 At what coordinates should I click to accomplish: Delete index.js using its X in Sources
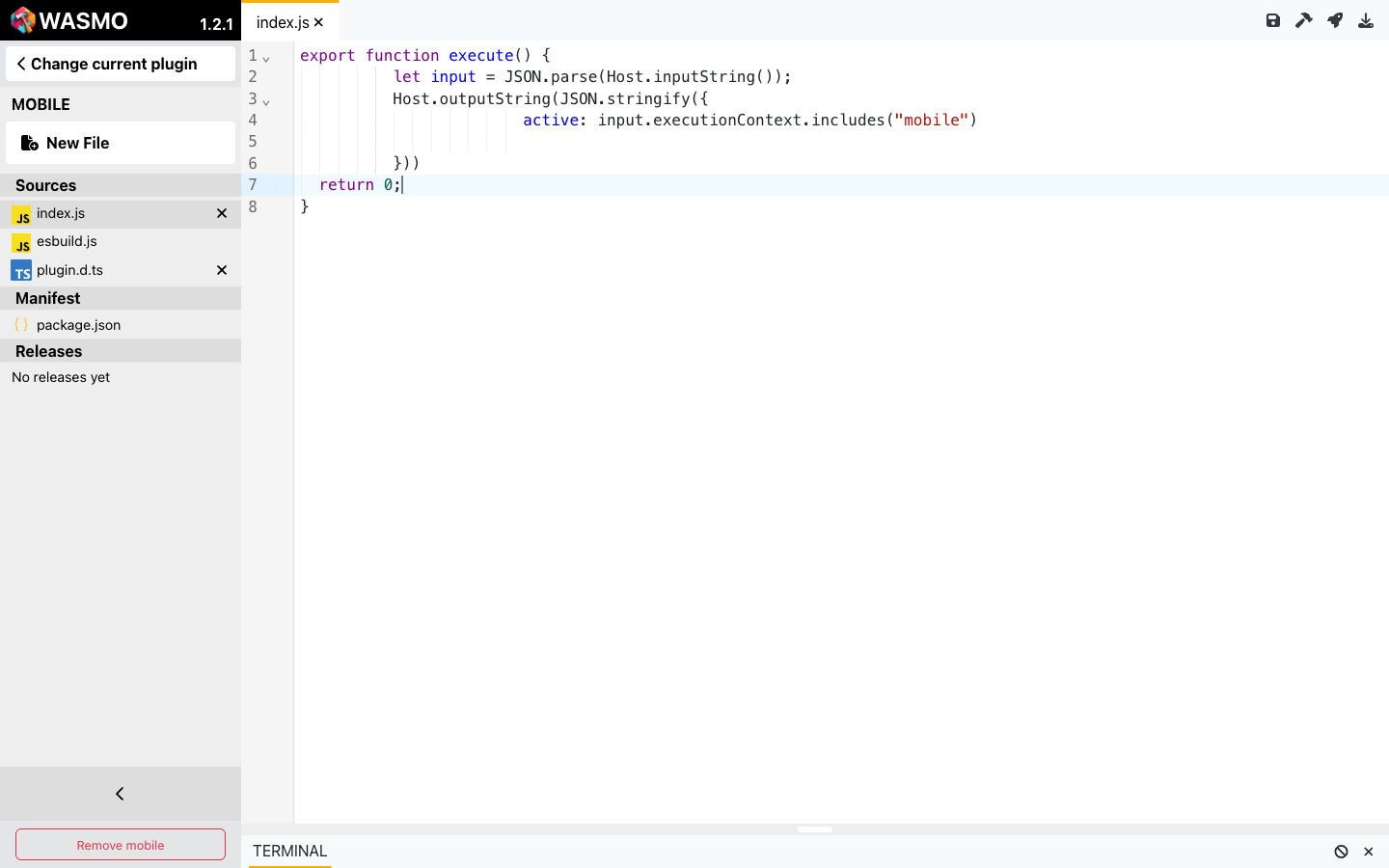coord(222,213)
